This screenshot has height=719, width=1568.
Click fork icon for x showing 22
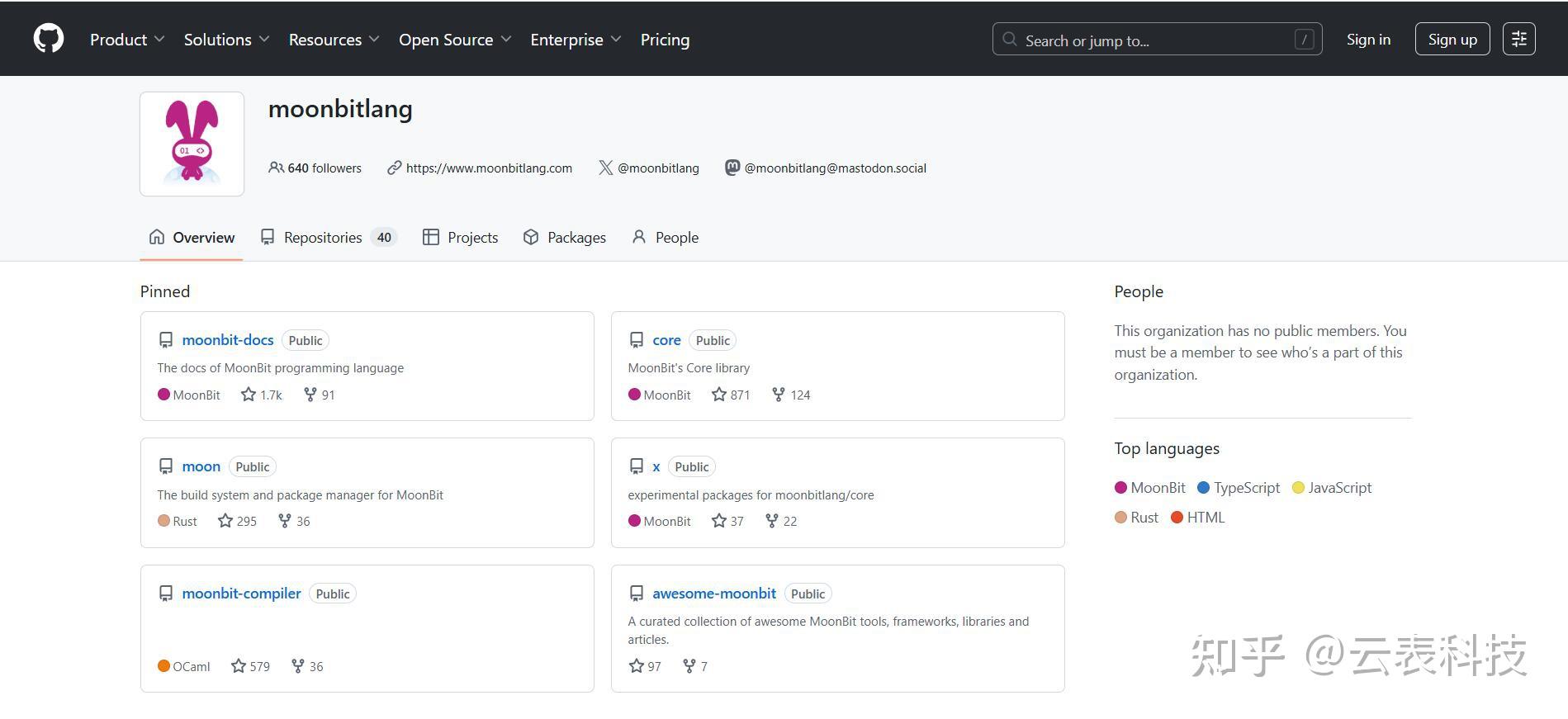point(772,521)
